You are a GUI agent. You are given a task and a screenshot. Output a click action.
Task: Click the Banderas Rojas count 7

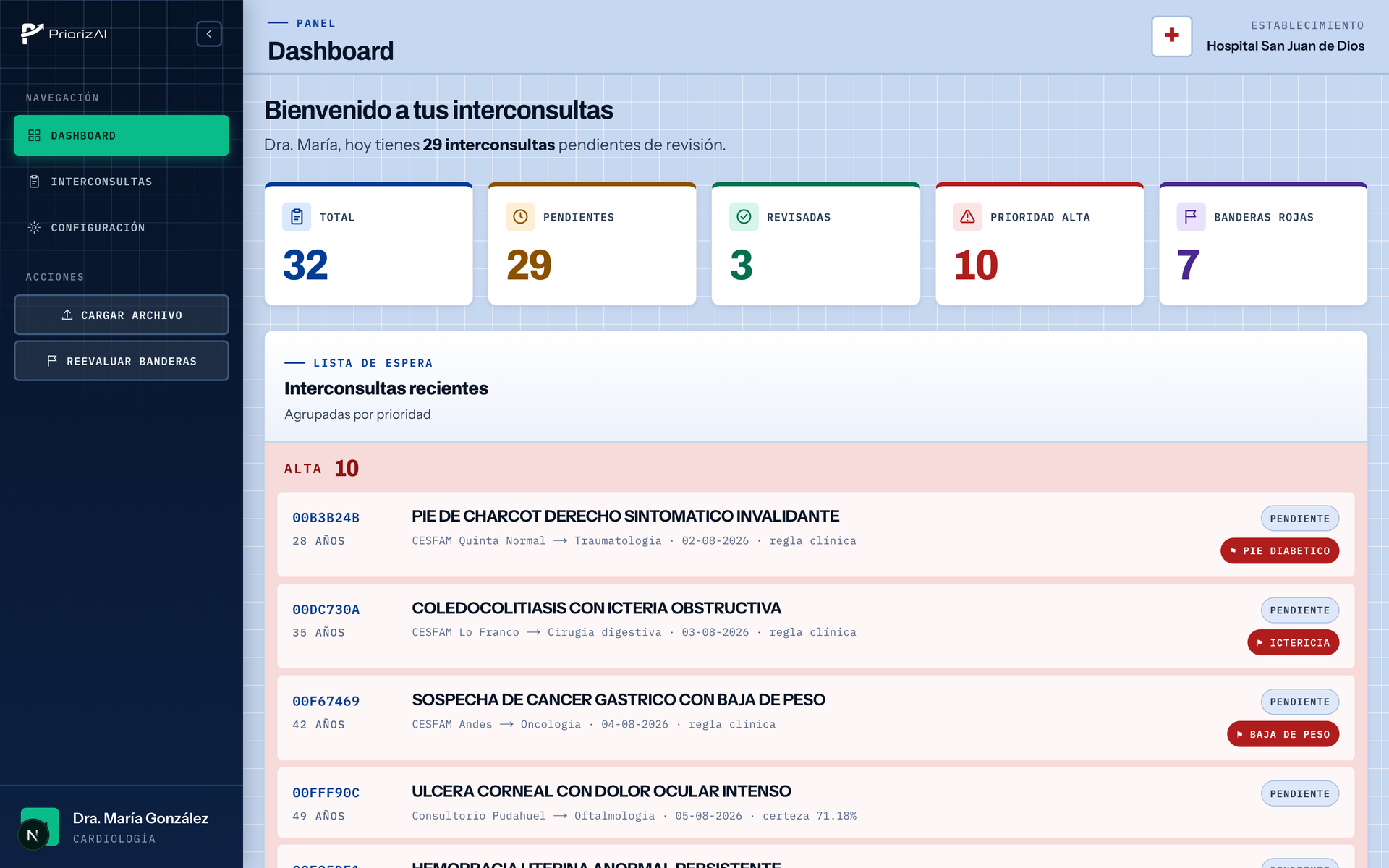point(1188,265)
